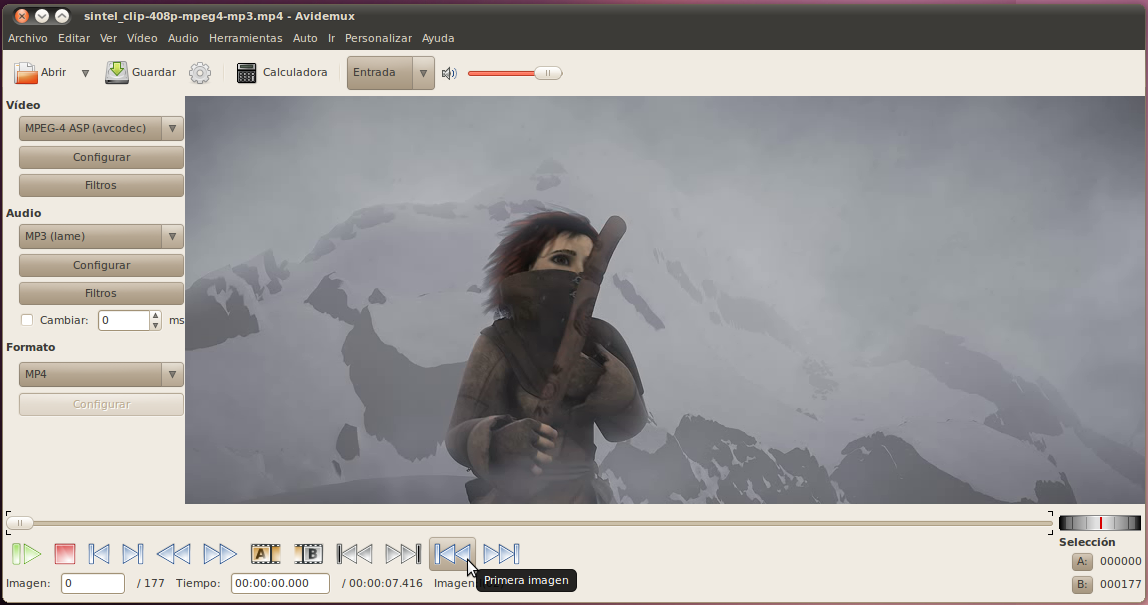Screen dimensions: 1148x605
Task: Click the Cambiar milliseconds input field
Action: [x=124, y=320]
